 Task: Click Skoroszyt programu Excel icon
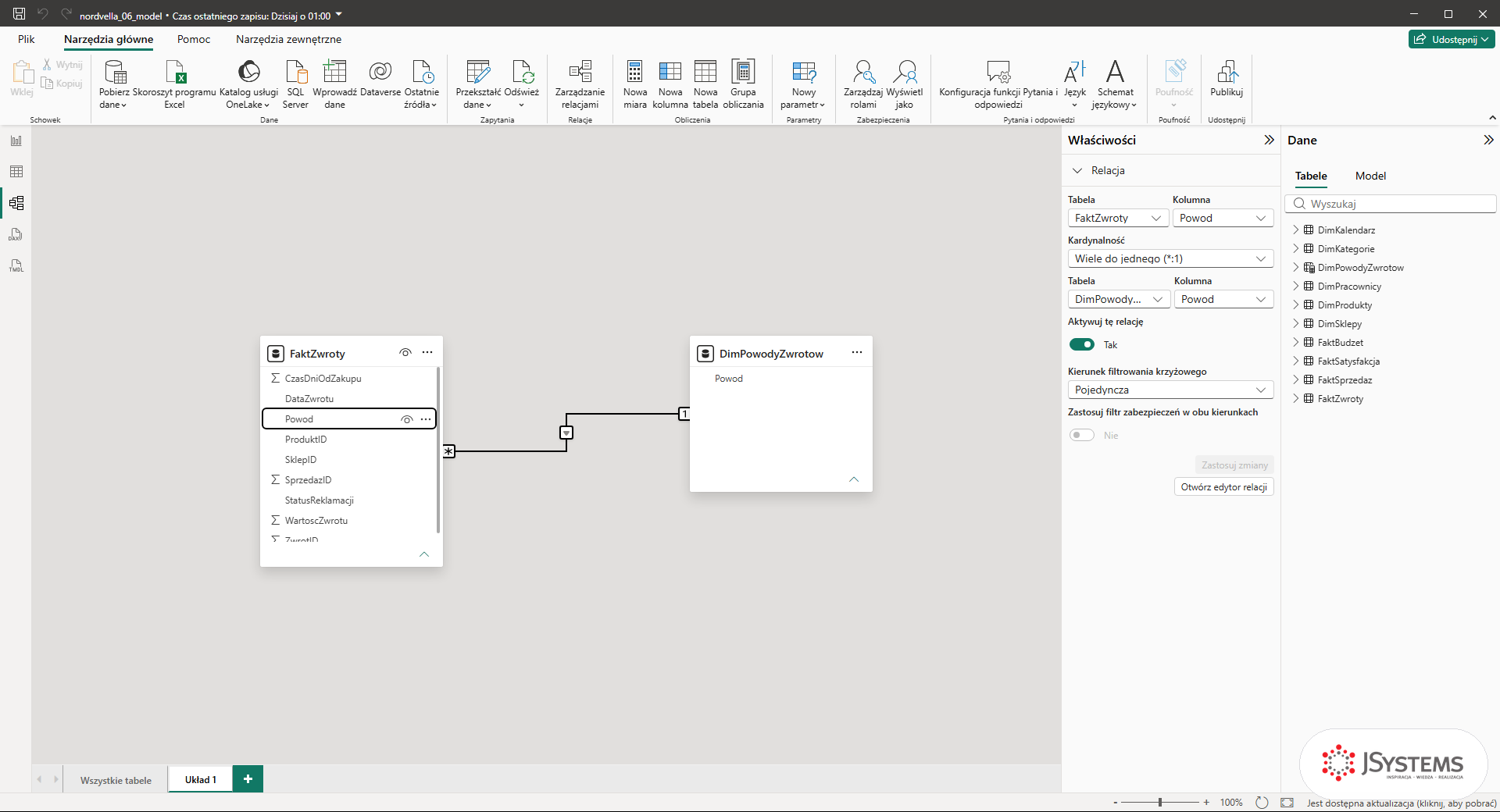pos(175,72)
